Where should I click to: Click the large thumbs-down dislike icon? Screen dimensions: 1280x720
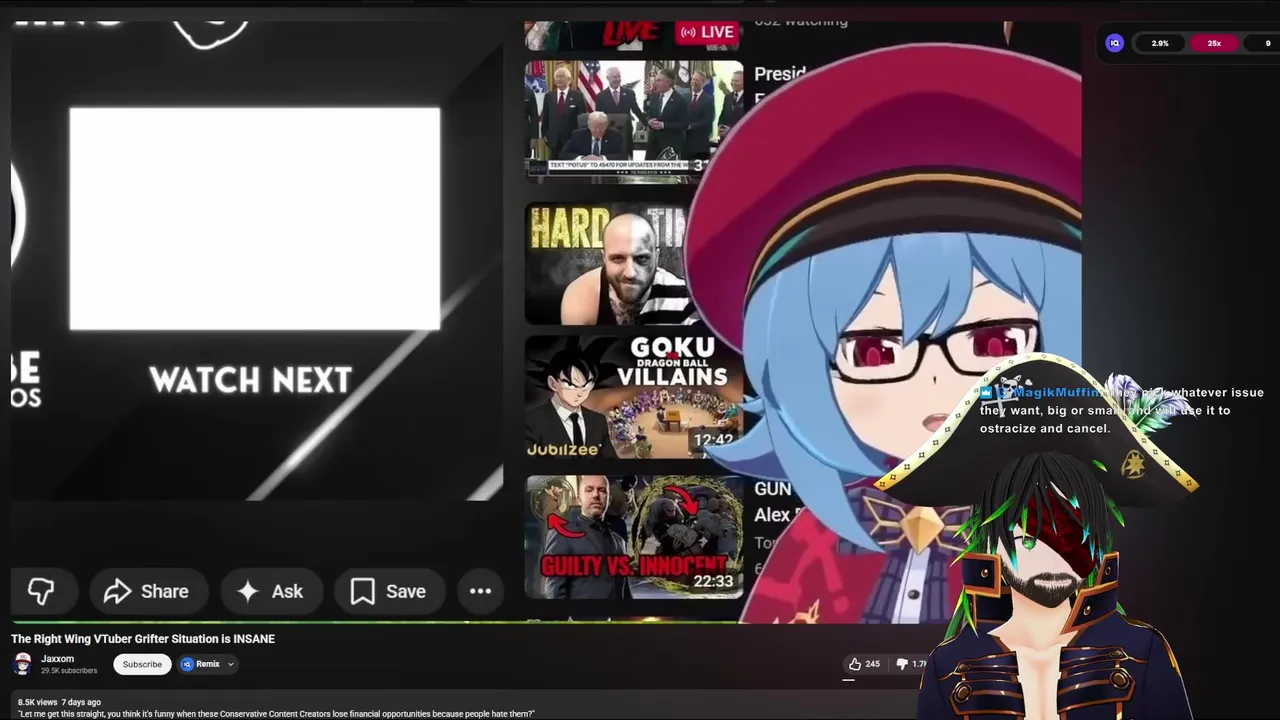[41, 591]
